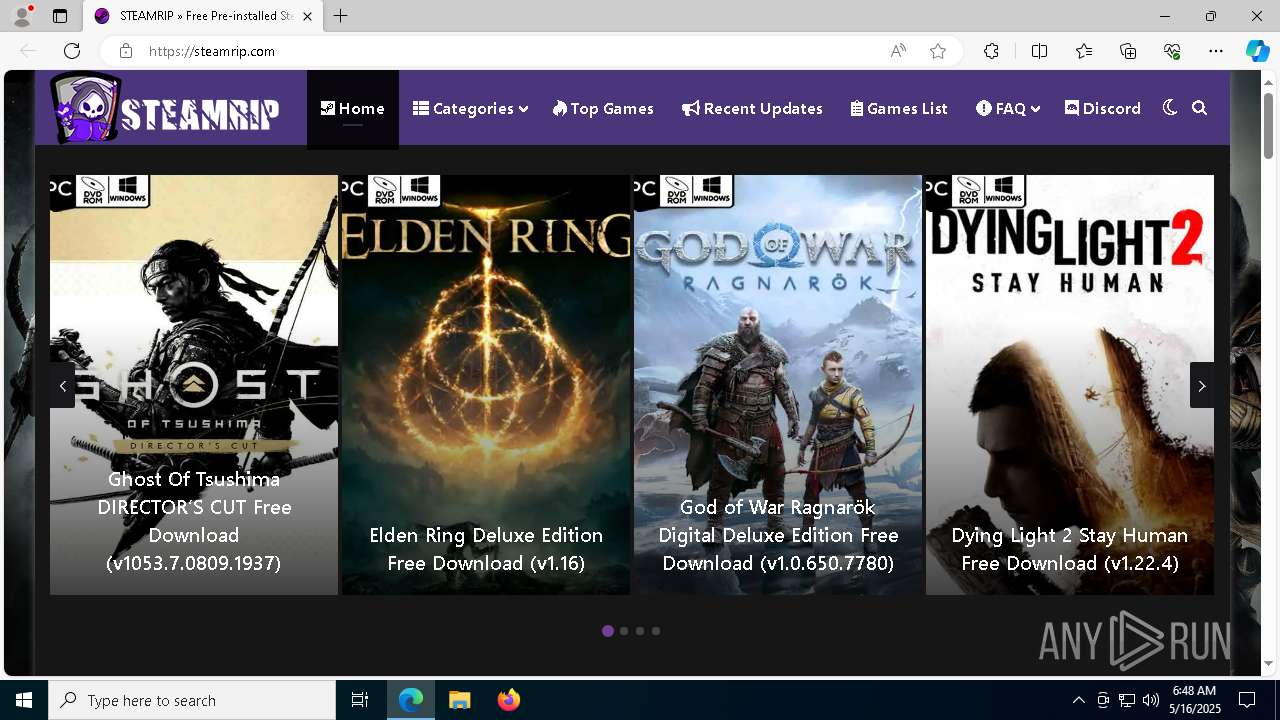Viewport: 1280px width, 720px height.
Task: Launch Firefox from taskbar
Action: coord(509,700)
